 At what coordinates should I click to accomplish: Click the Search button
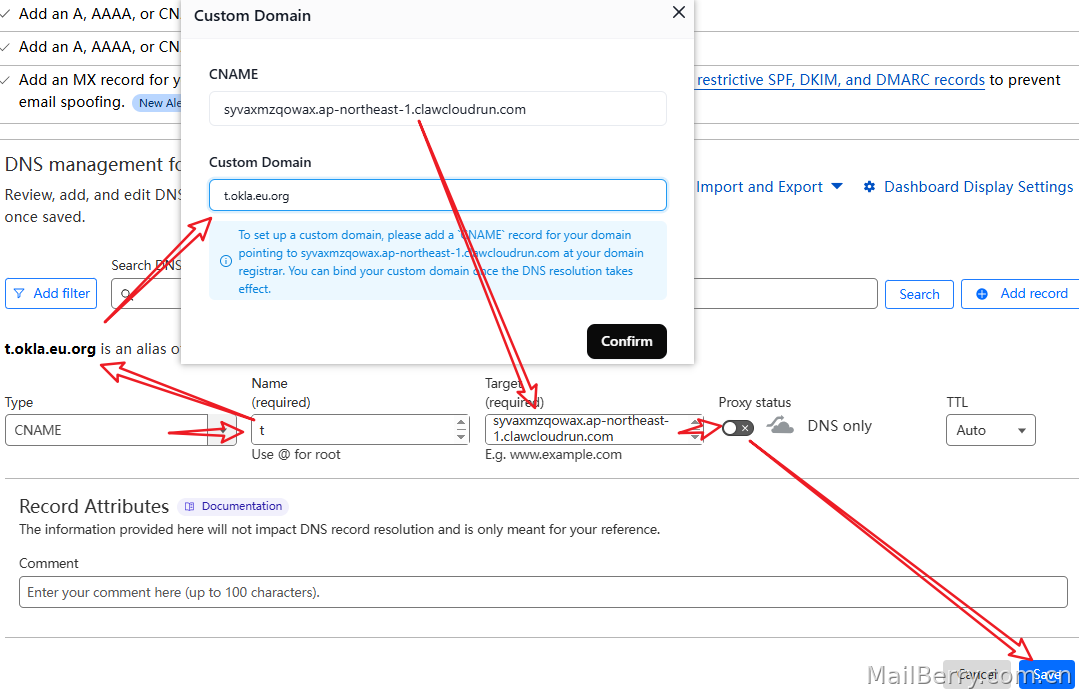point(919,294)
